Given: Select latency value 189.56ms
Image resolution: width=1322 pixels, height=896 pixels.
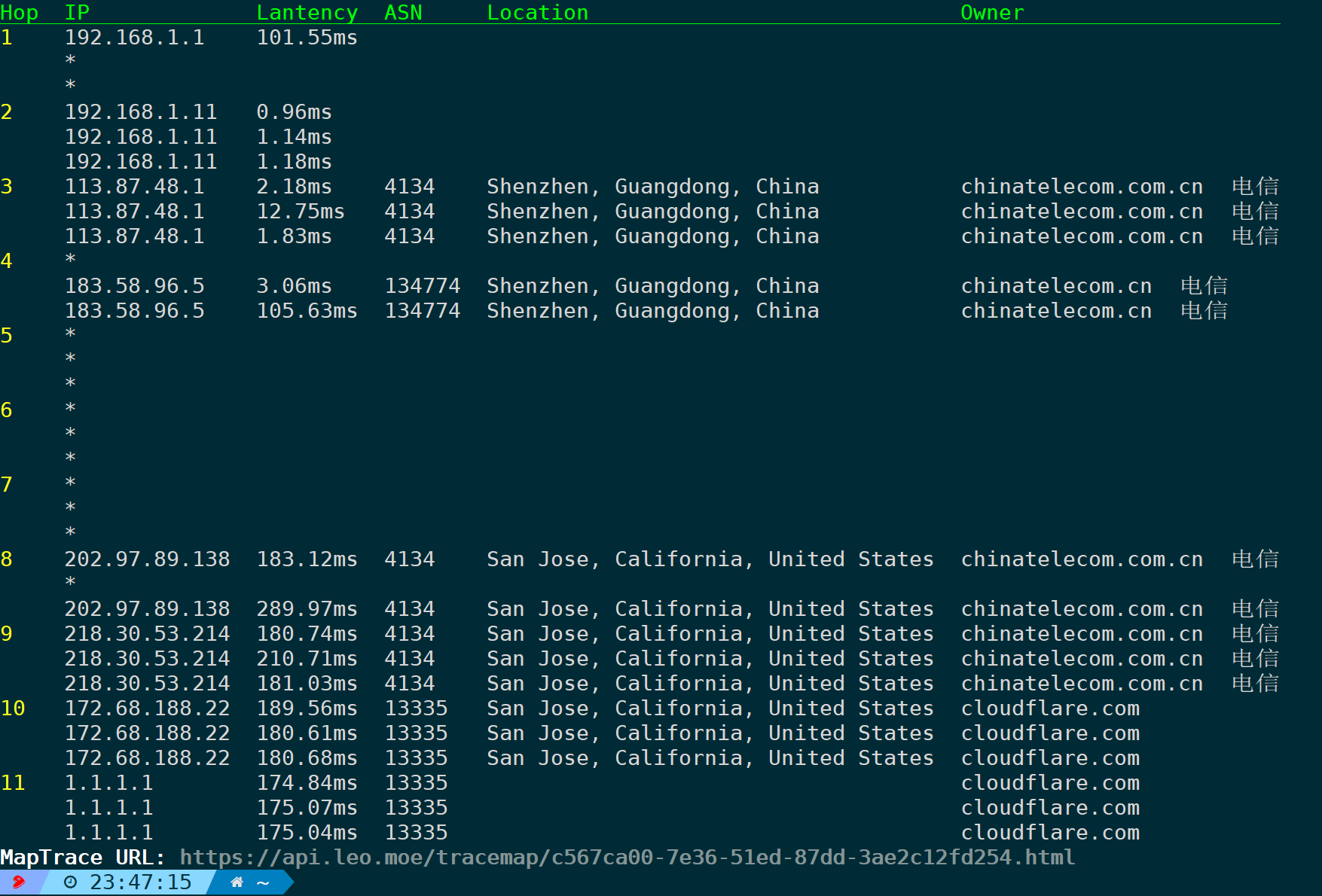Looking at the screenshot, I should 307,709.
